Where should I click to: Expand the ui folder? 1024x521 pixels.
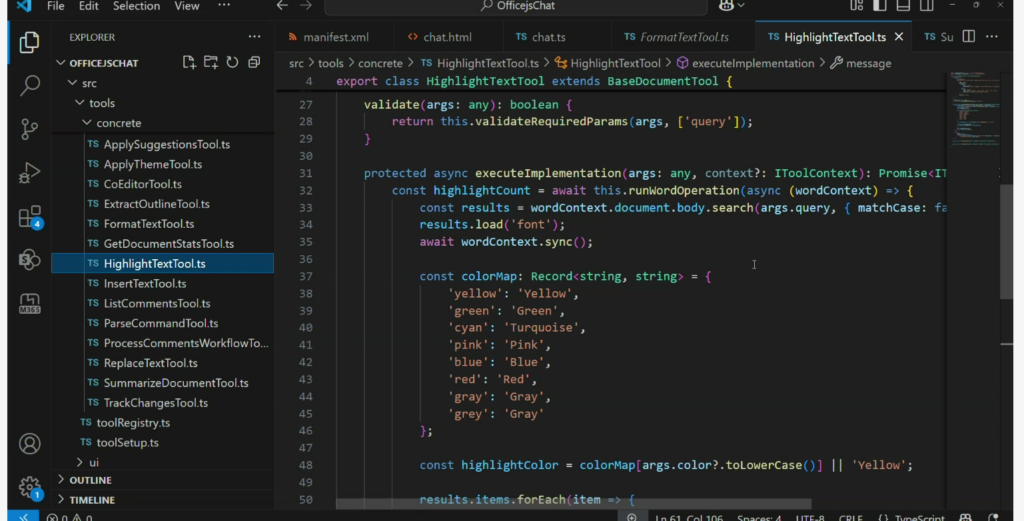pyautogui.click(x=93, y=462)
